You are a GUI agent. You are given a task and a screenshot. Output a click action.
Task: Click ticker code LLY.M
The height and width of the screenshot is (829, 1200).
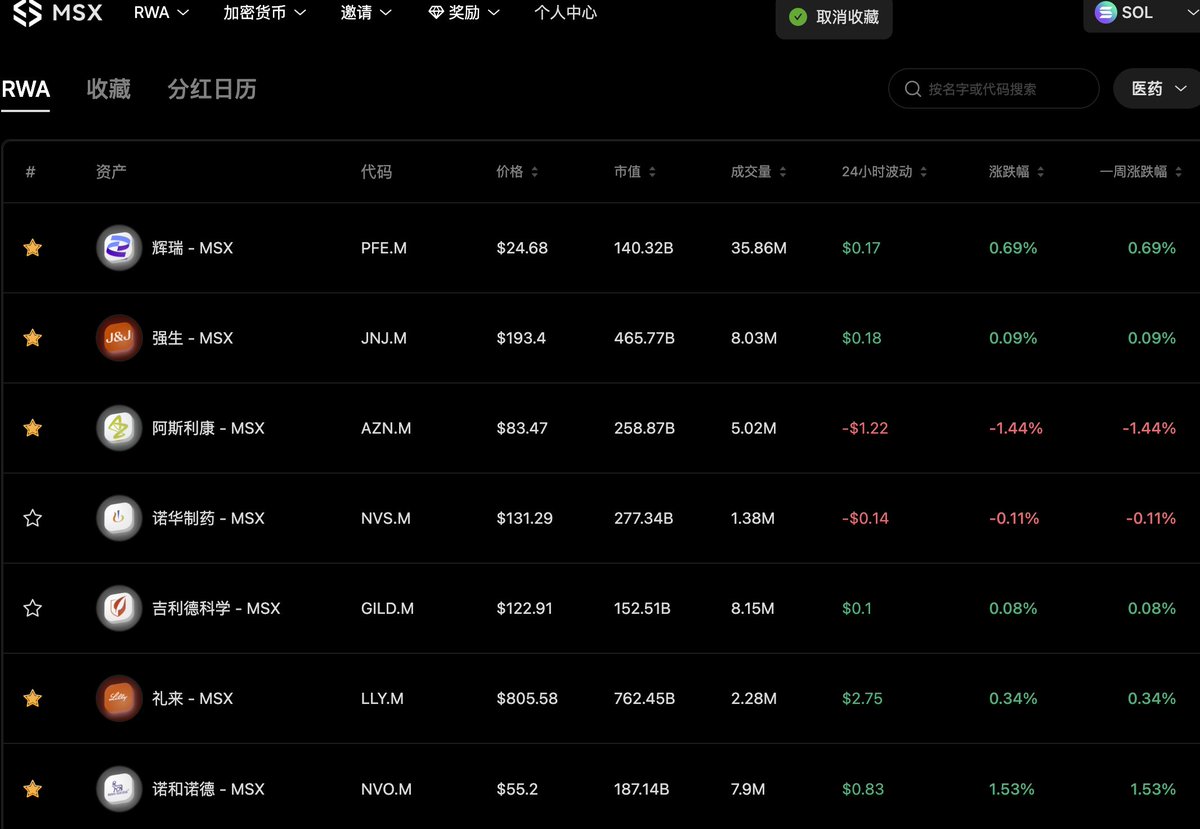(382, 698)
